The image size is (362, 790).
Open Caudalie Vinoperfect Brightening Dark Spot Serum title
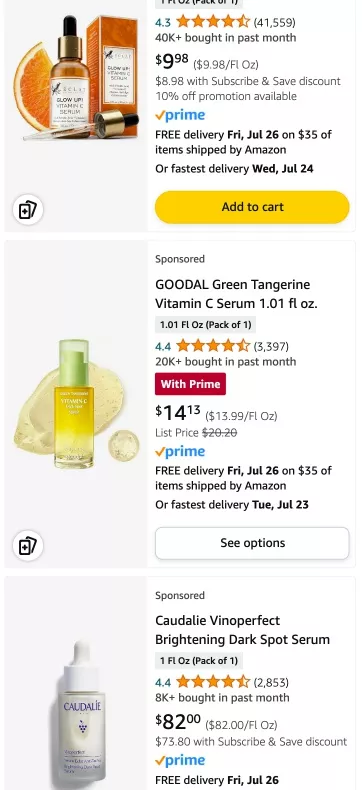(x=242, y=630)
